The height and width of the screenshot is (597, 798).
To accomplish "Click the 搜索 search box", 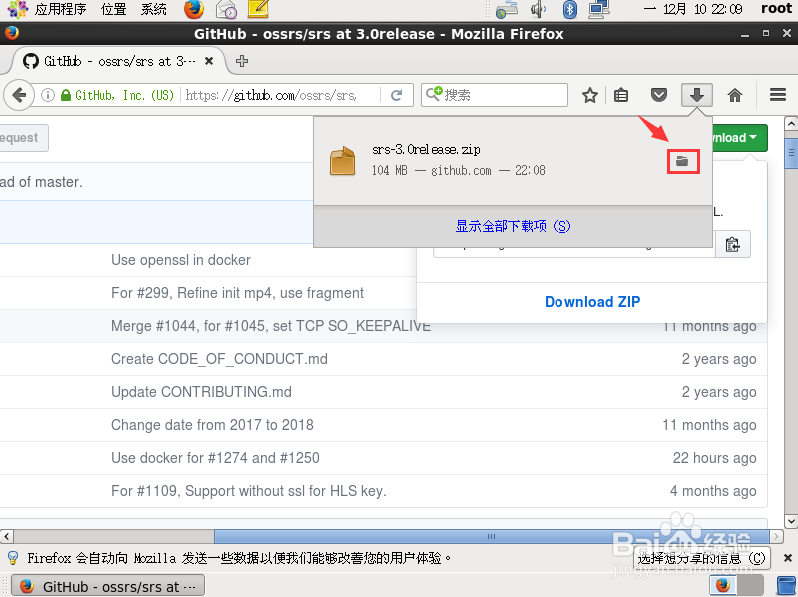I will [x=494, y=95].
